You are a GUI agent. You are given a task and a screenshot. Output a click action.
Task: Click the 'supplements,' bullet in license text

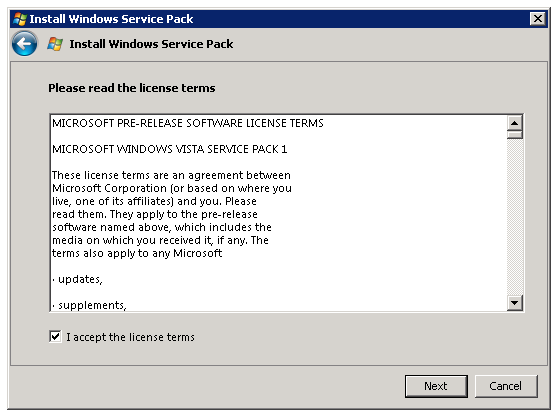pyautogui.click(x=89, y=305)
